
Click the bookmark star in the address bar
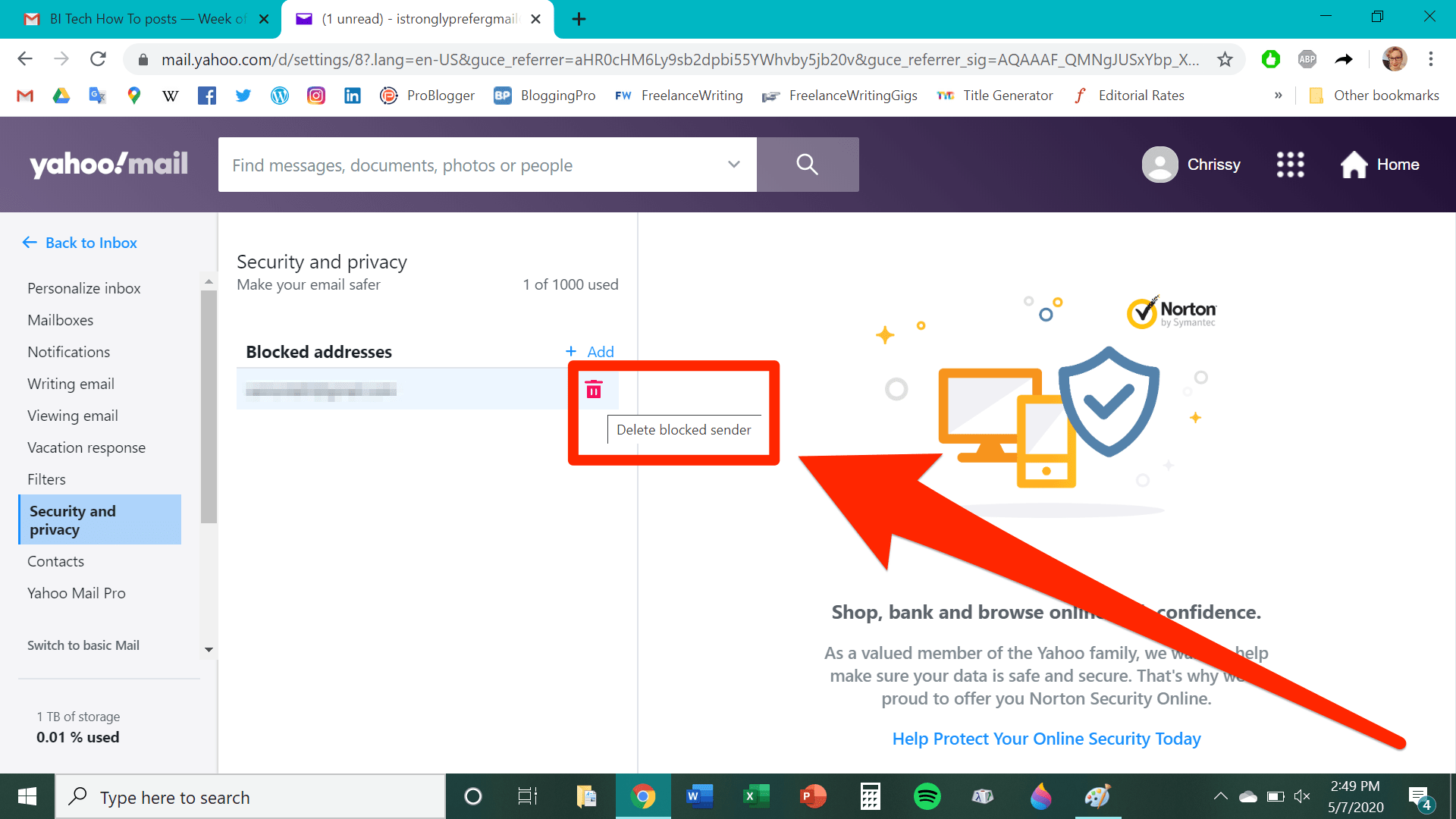coord(1225,58)
